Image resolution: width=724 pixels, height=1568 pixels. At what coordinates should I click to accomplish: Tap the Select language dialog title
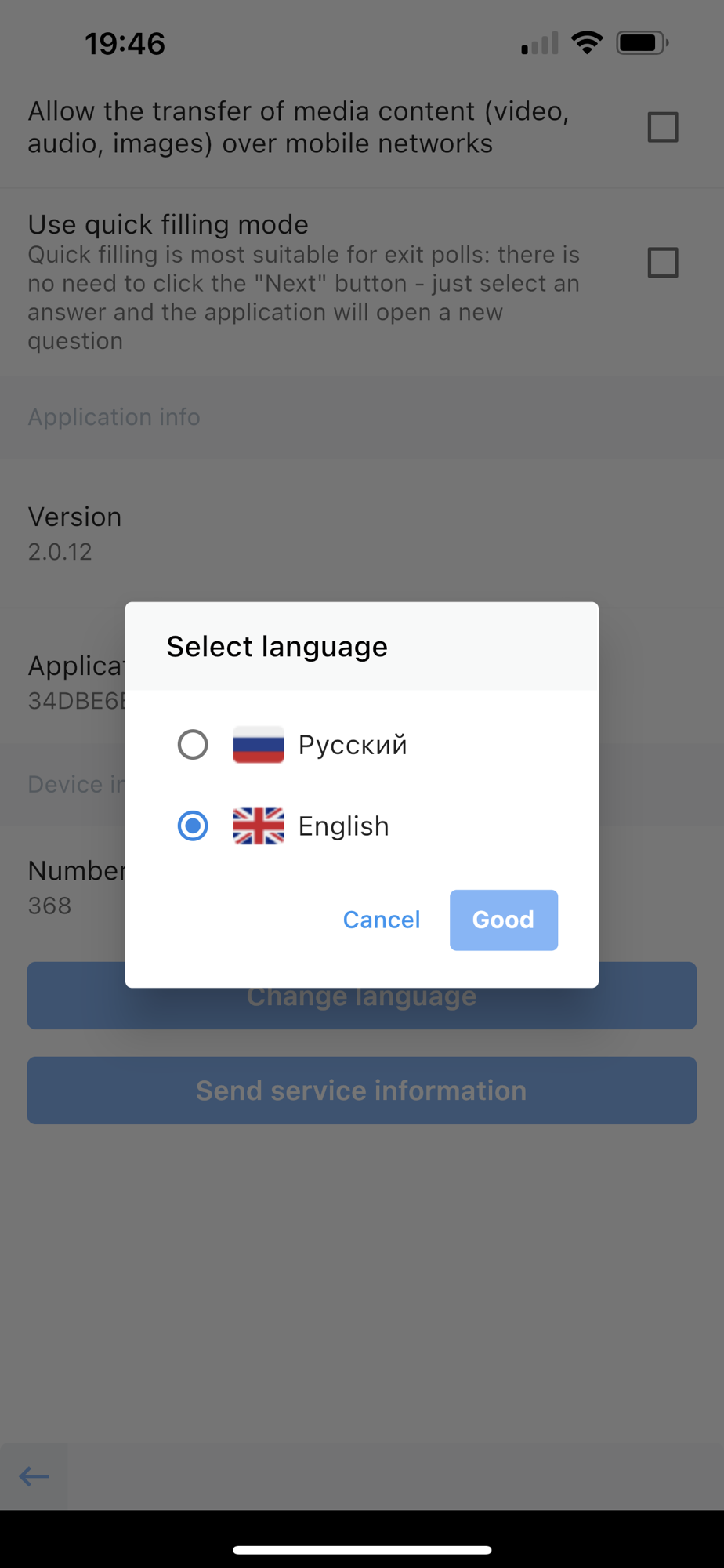click(277, 647)
